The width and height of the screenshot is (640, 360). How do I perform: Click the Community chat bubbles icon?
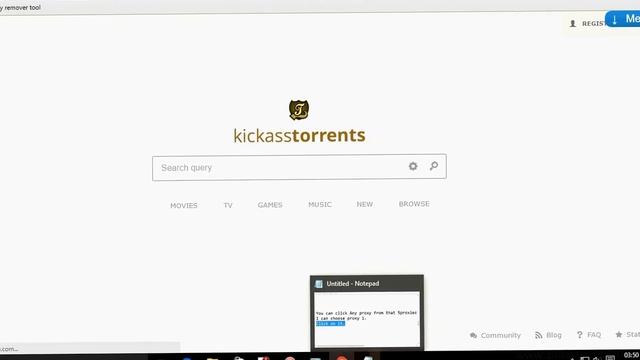[473, 336]
